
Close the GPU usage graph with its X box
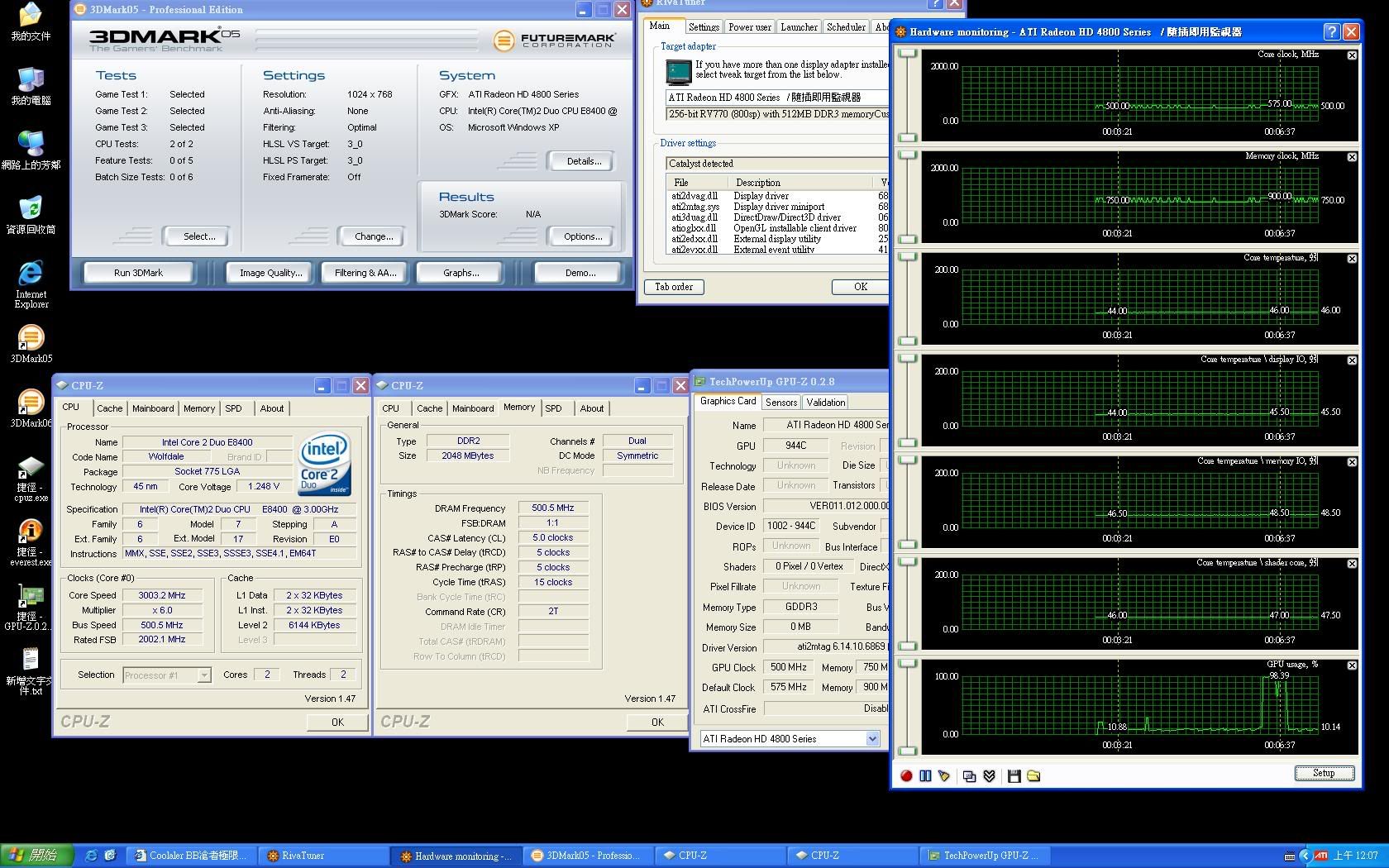(x=1352, y=665)
